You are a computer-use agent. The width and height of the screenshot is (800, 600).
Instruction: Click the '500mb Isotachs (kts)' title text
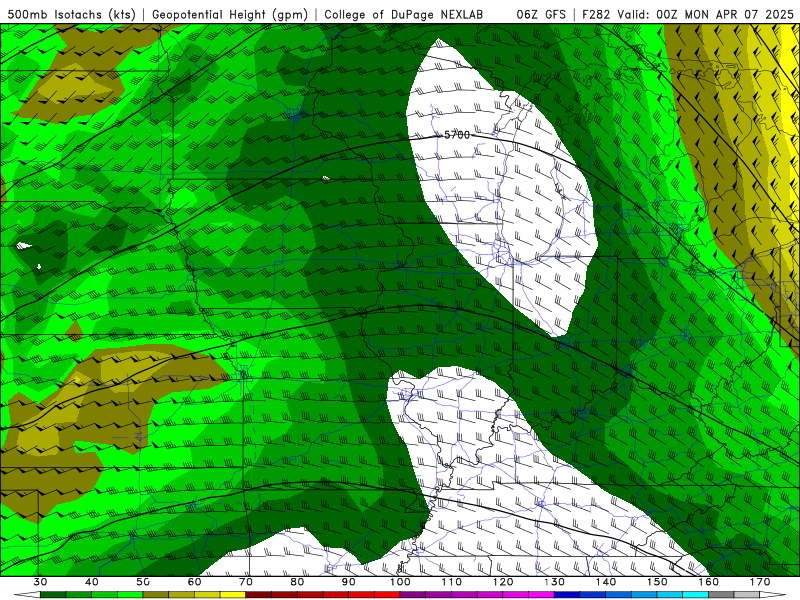(71, 14)
